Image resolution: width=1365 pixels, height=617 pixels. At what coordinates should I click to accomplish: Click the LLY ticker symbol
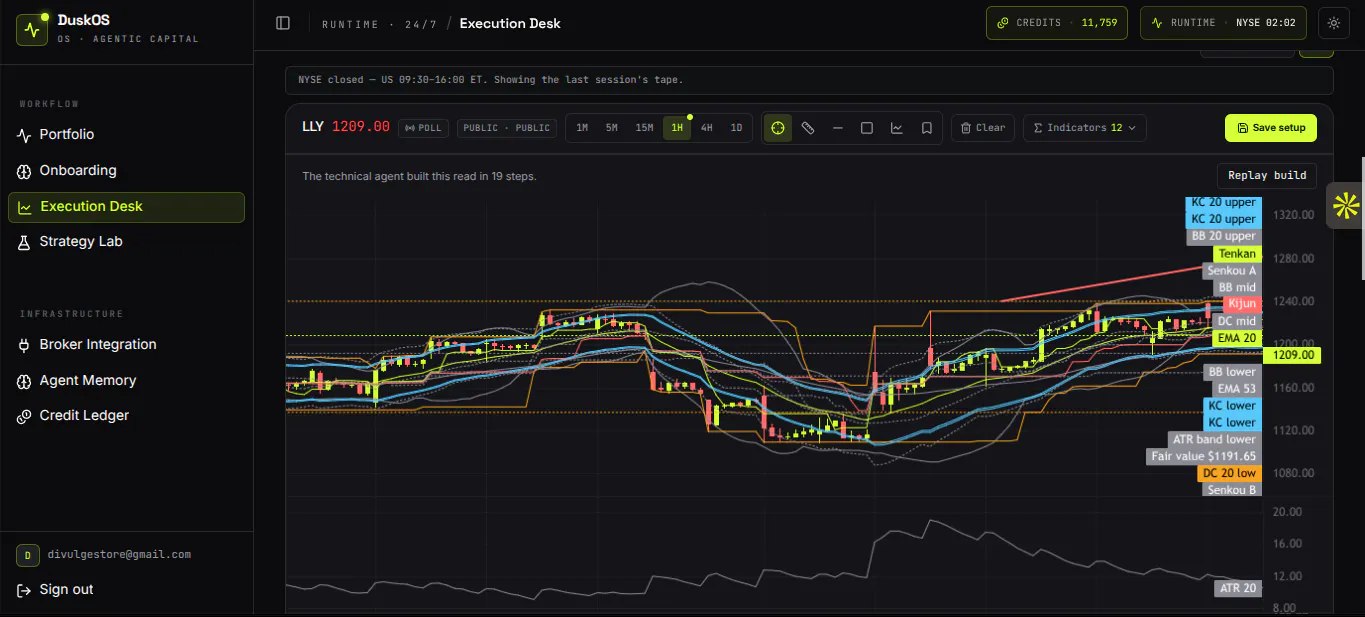(x=313, y=127)
